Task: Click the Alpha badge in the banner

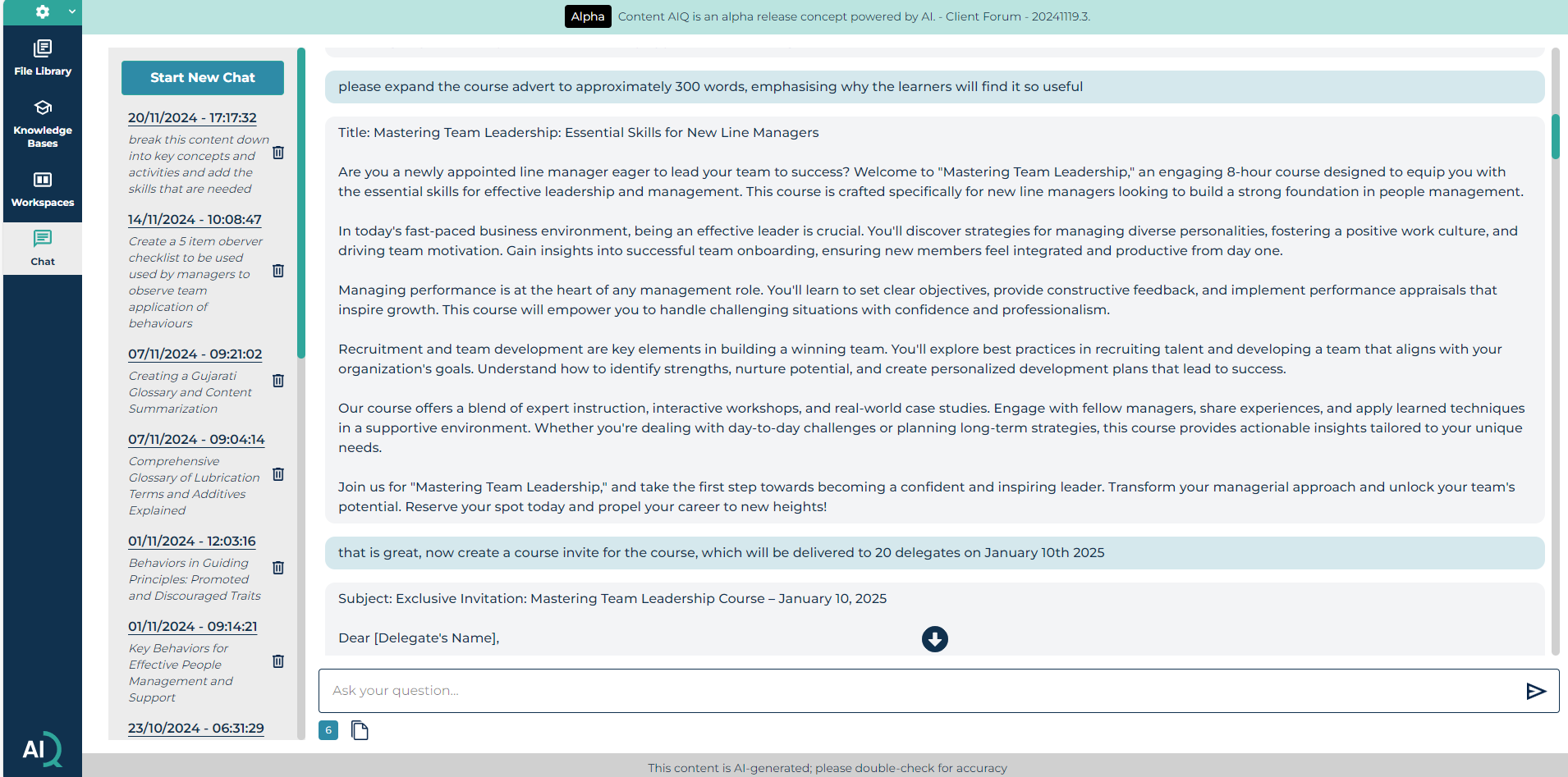Action: [x=588, y=16]
